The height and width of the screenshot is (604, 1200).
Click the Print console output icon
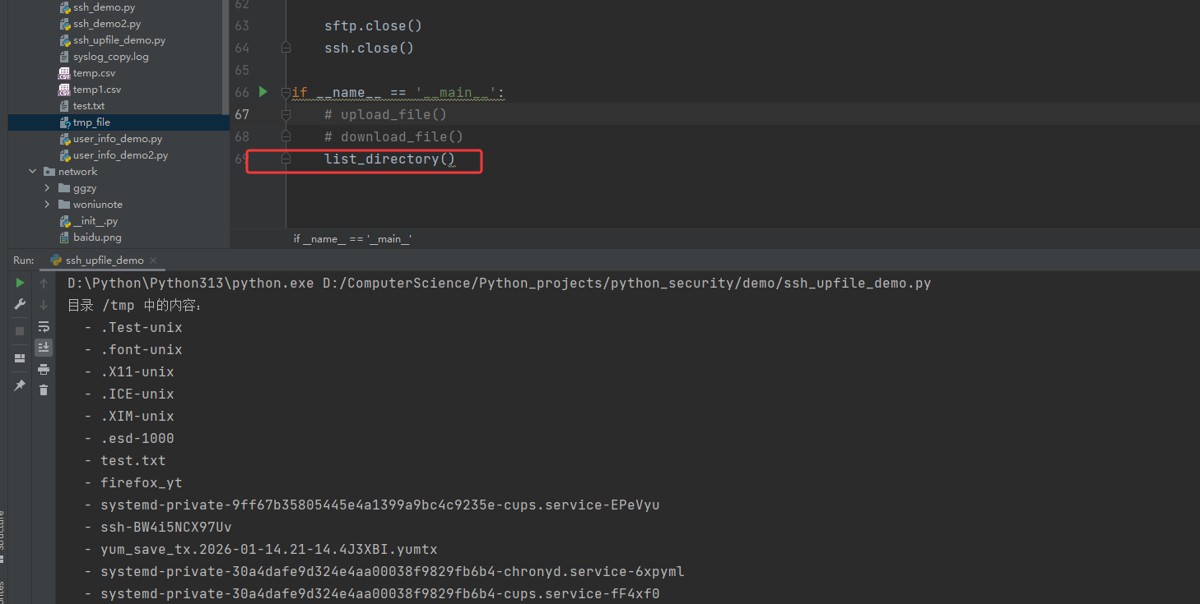click(x=43, y=369)
